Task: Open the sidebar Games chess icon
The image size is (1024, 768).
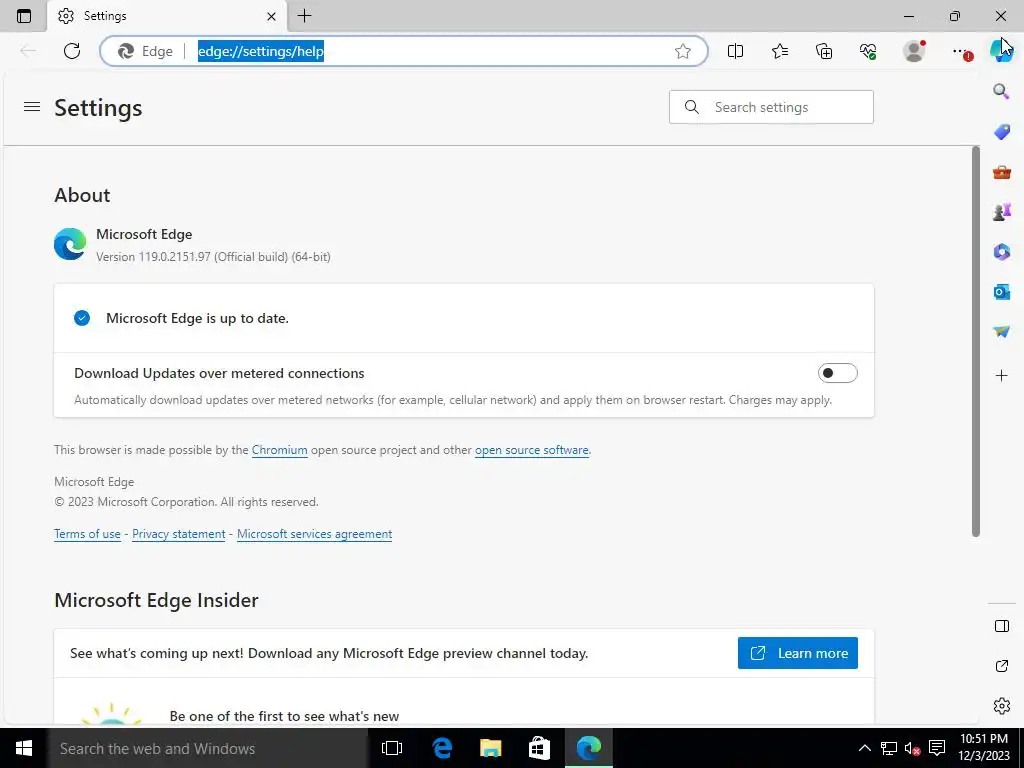Action: click(1001, 212)
